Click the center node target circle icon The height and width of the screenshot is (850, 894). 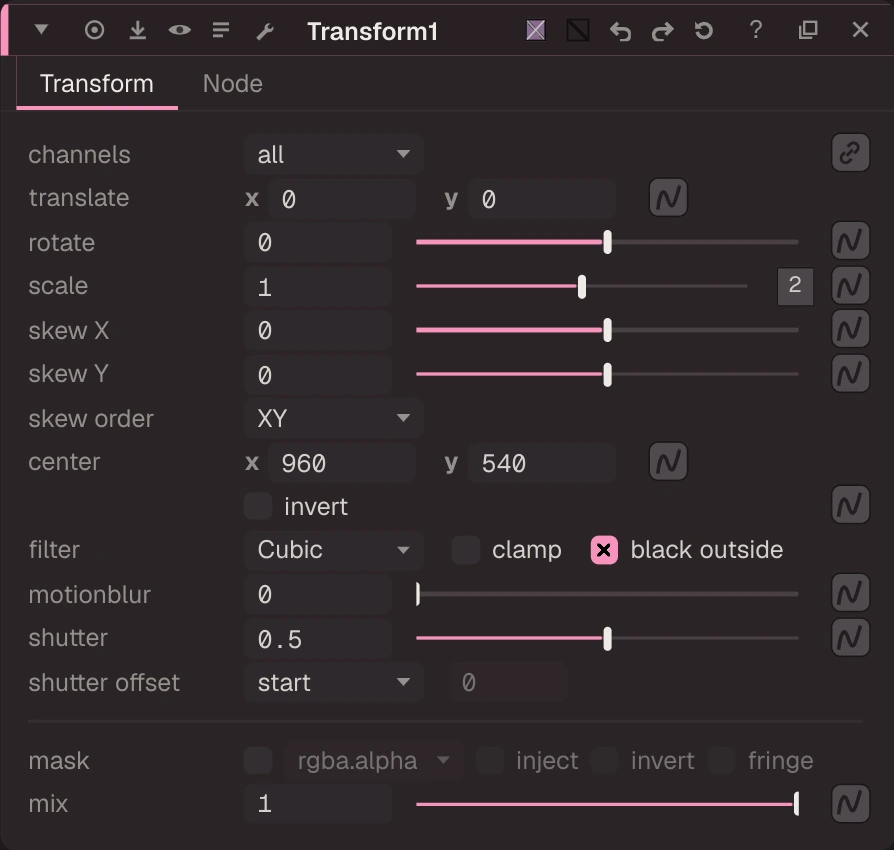(95, 30)
